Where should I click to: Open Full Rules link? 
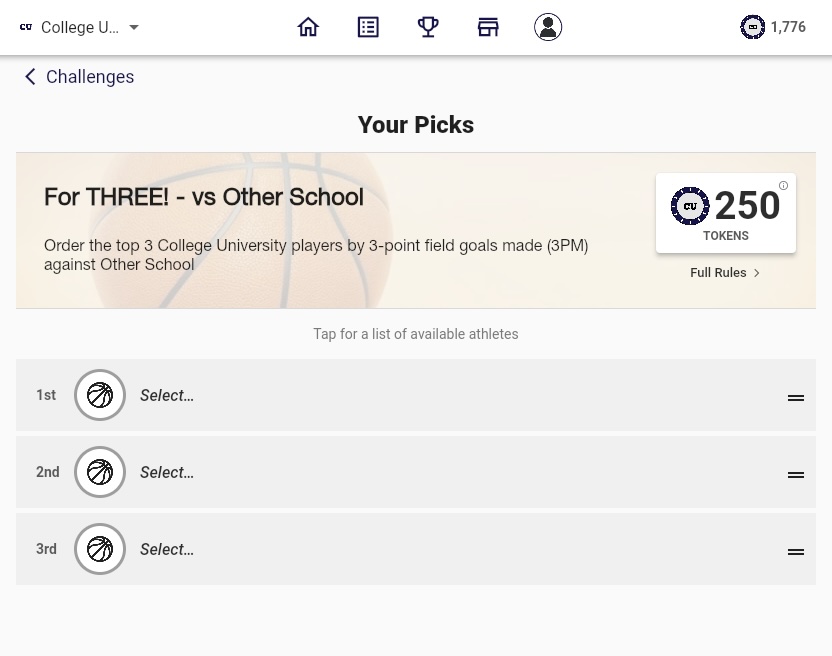[x=725, y=272]
